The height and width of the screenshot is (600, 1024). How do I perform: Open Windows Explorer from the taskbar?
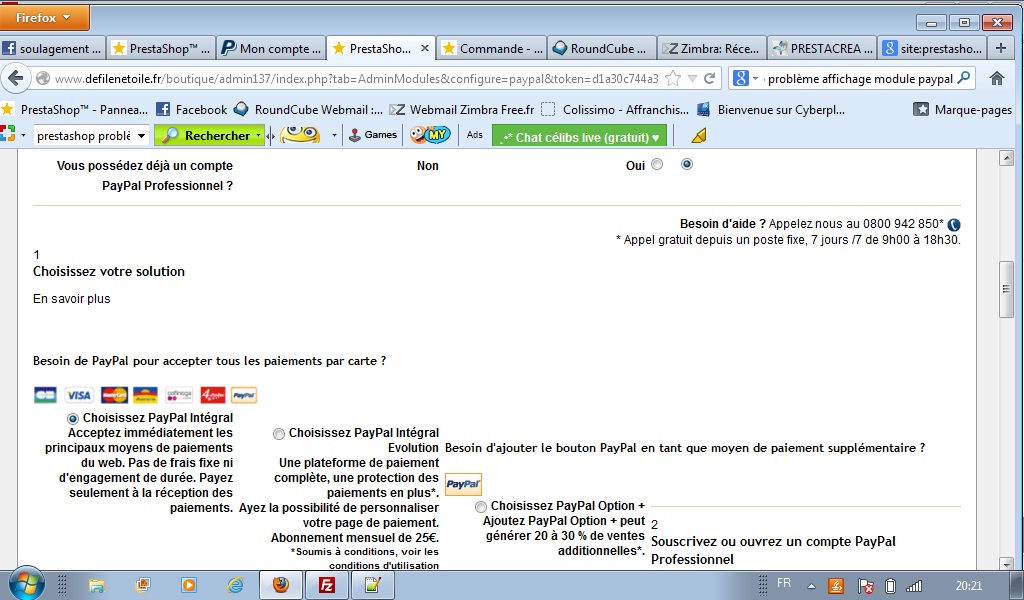pos(97,585)
